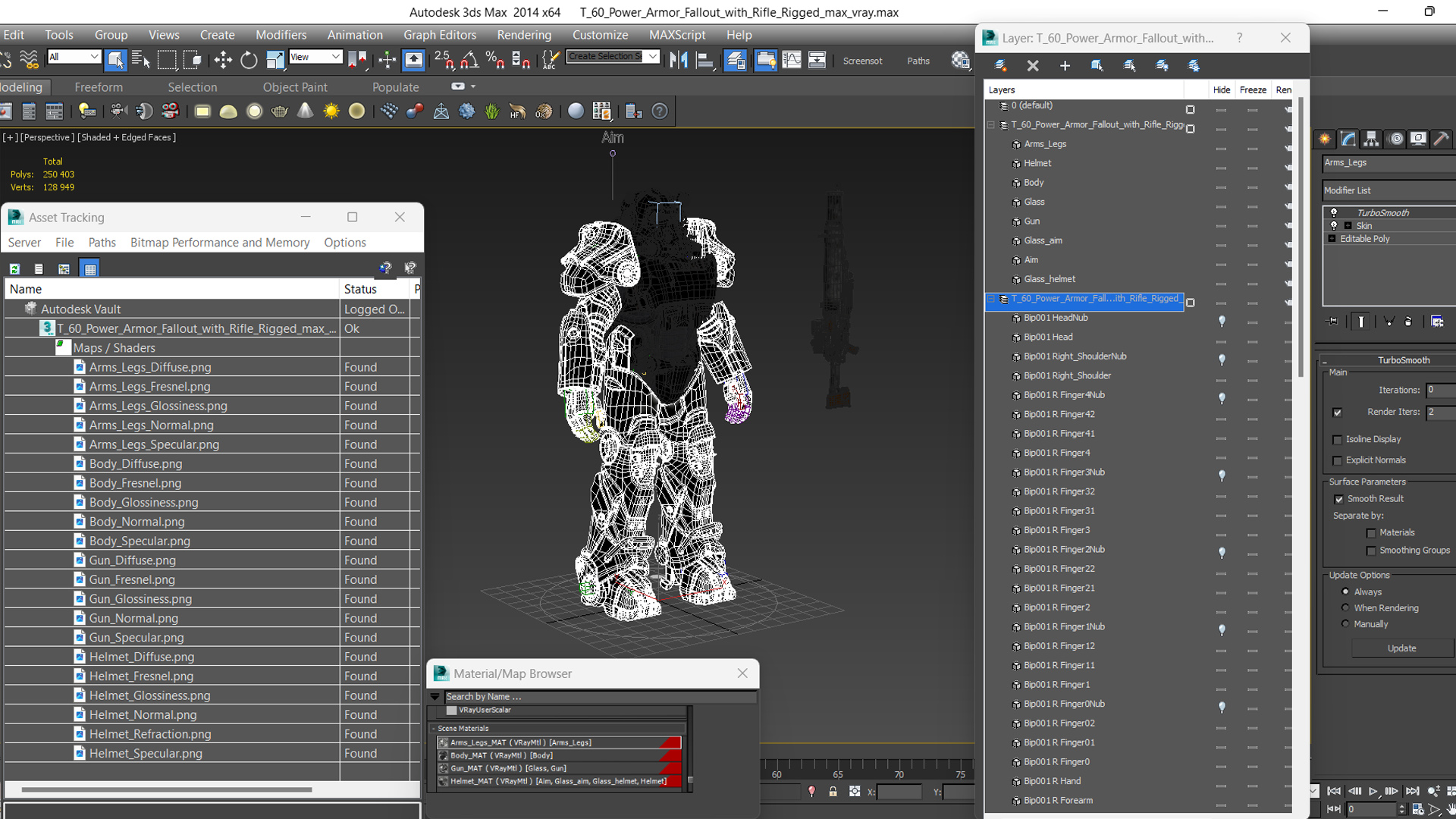Collapse the highlighted T_60 rigged layer
The height and width of the screenshot is (819, 1456).
pos(991,299)
